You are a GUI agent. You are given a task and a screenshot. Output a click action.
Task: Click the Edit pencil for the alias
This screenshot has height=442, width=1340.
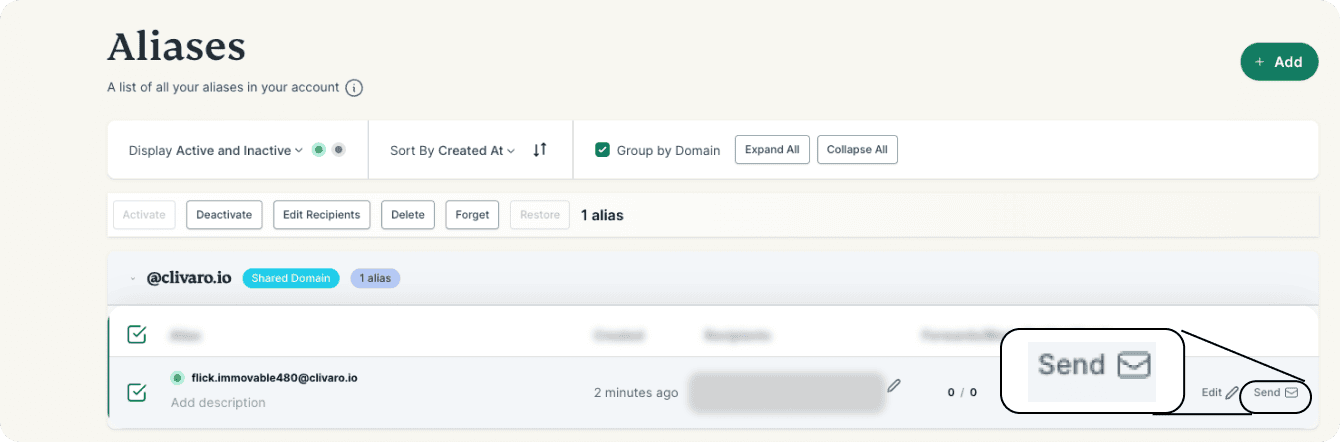(1231, 393)
